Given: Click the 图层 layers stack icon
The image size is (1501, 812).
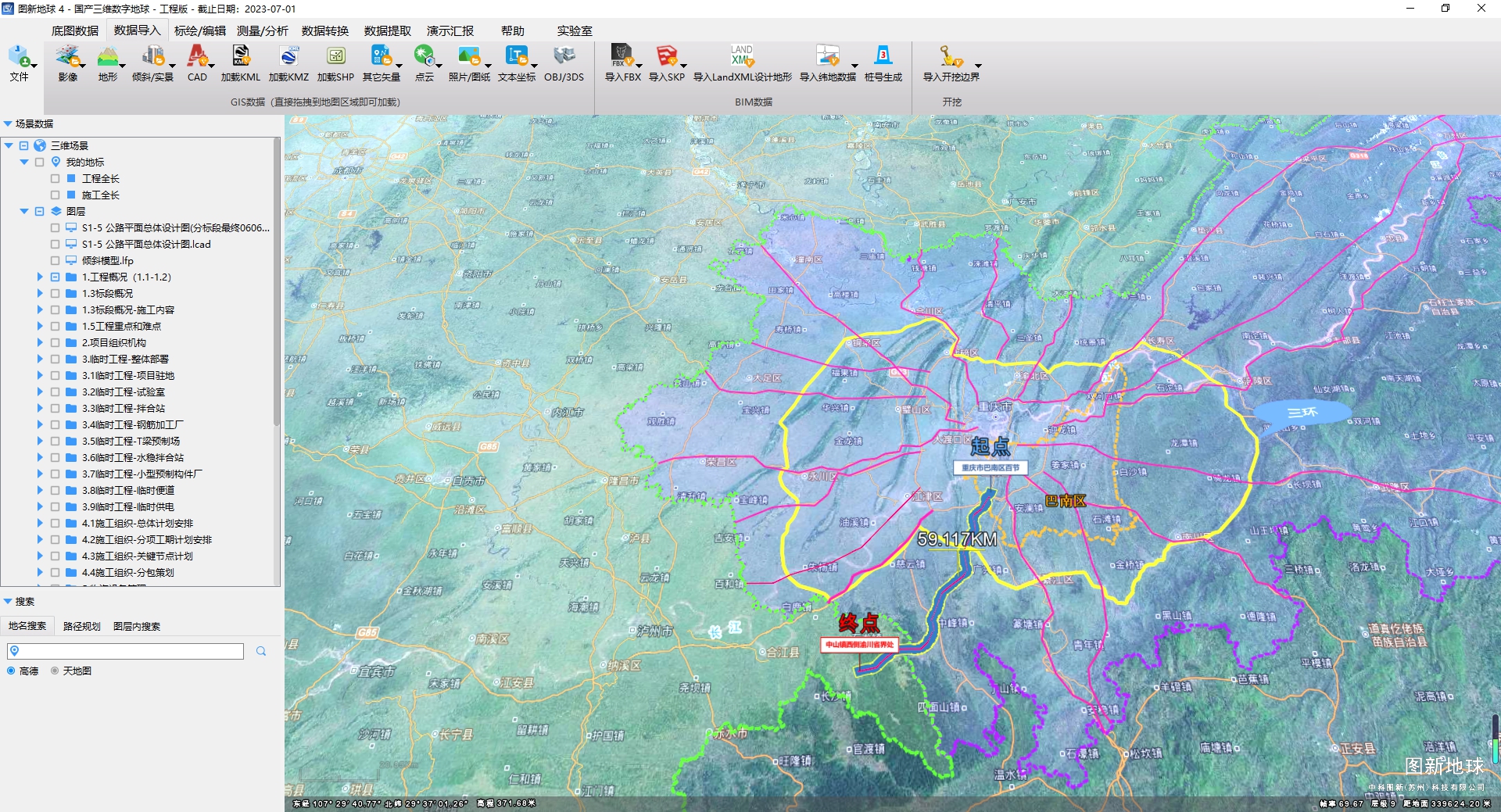Looking at the screenshot, I should pyautogui.click(x=56, y=211).
